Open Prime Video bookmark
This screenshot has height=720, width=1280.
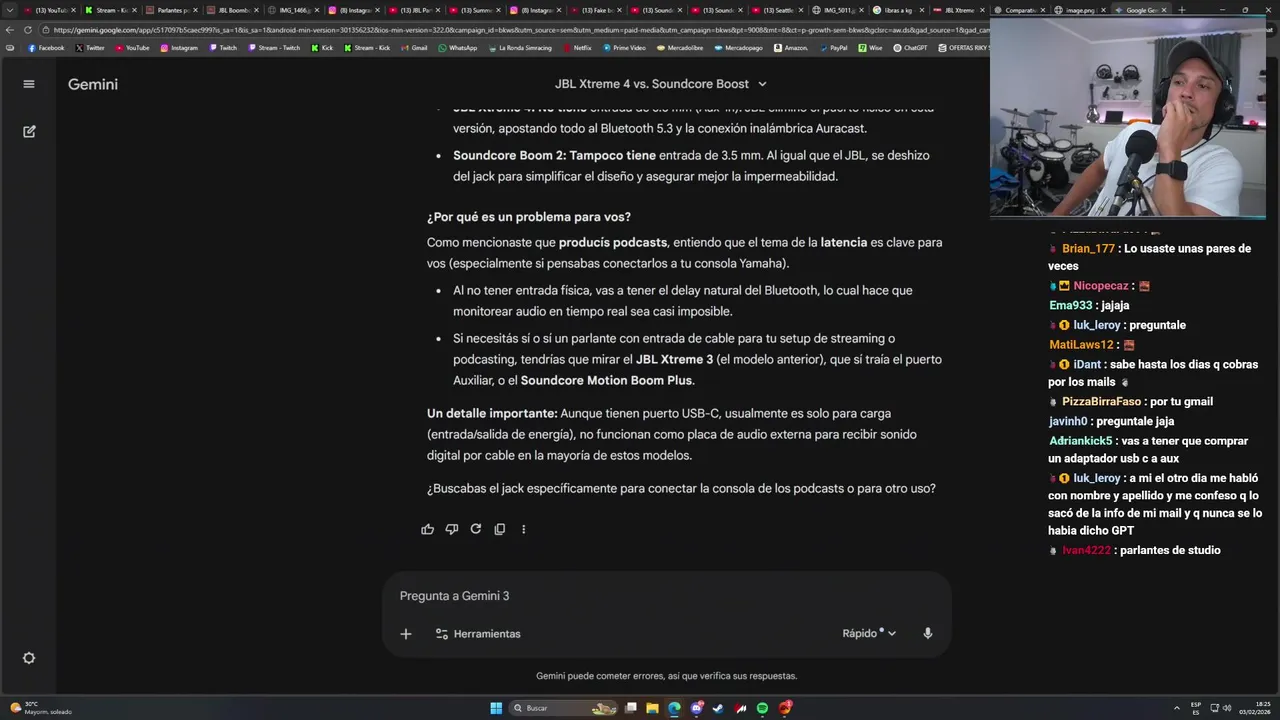(x=624, y=48)
